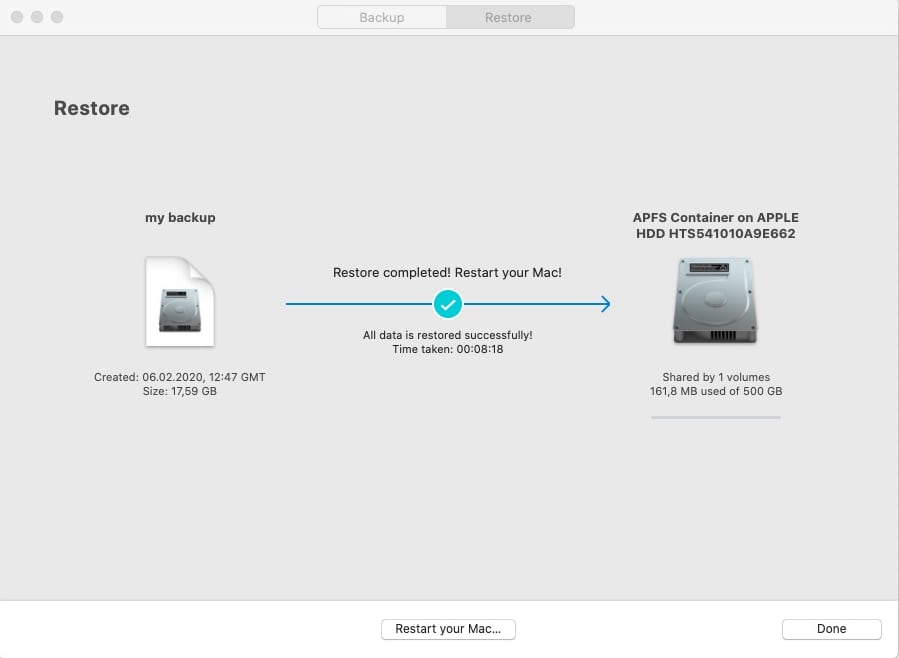The height and width of the screenshot is (658, 899).
Task: Click the "Restore completed! Restart your Mac!" message
Action: point(447,272)
